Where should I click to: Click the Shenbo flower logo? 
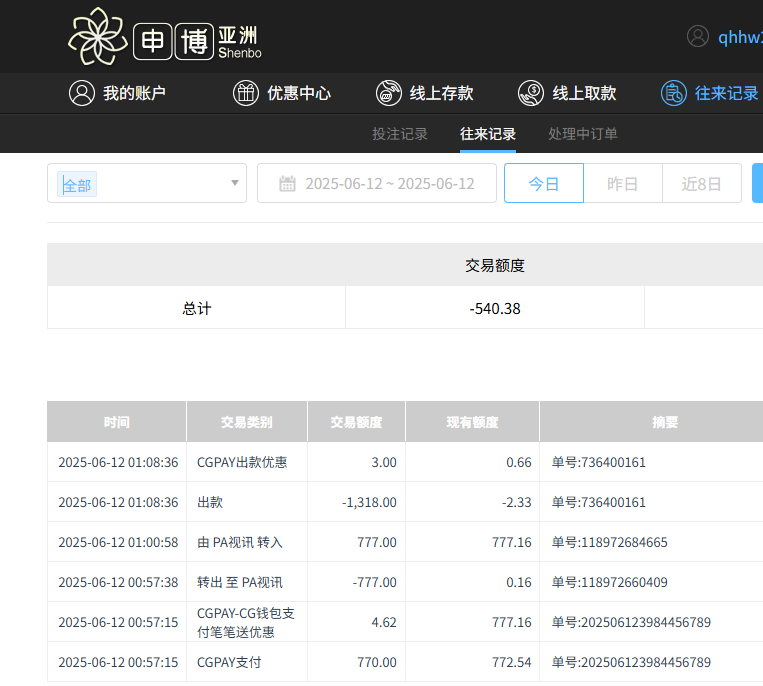point(98,37)
